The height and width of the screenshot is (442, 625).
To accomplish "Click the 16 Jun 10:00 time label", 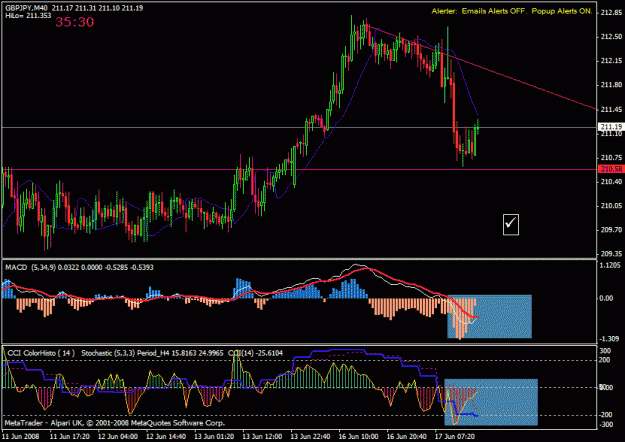I will [x=358, y=436].
